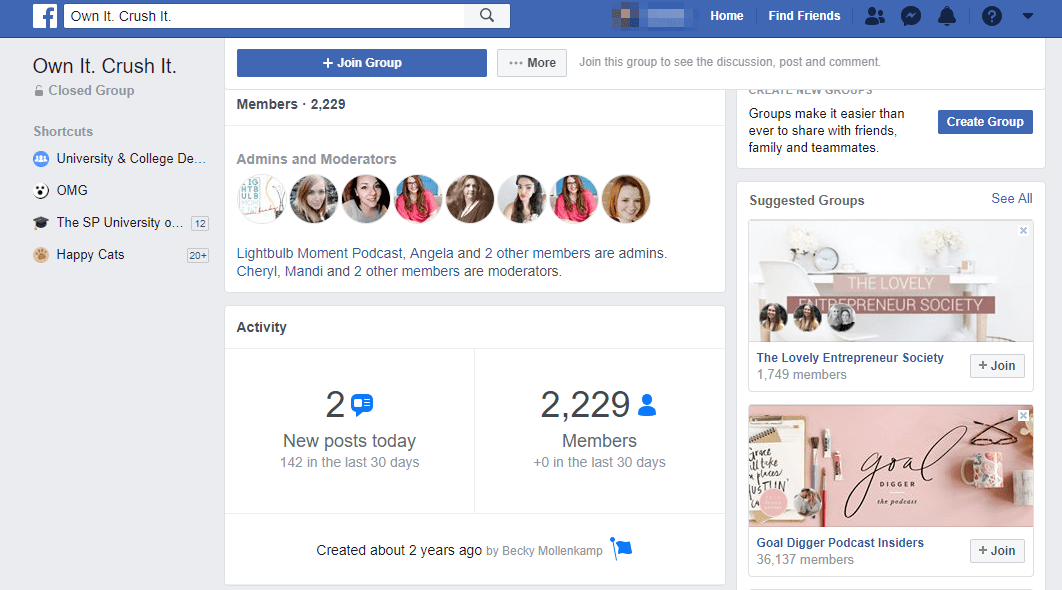Click the search magnifier button

tap(486, 16)
